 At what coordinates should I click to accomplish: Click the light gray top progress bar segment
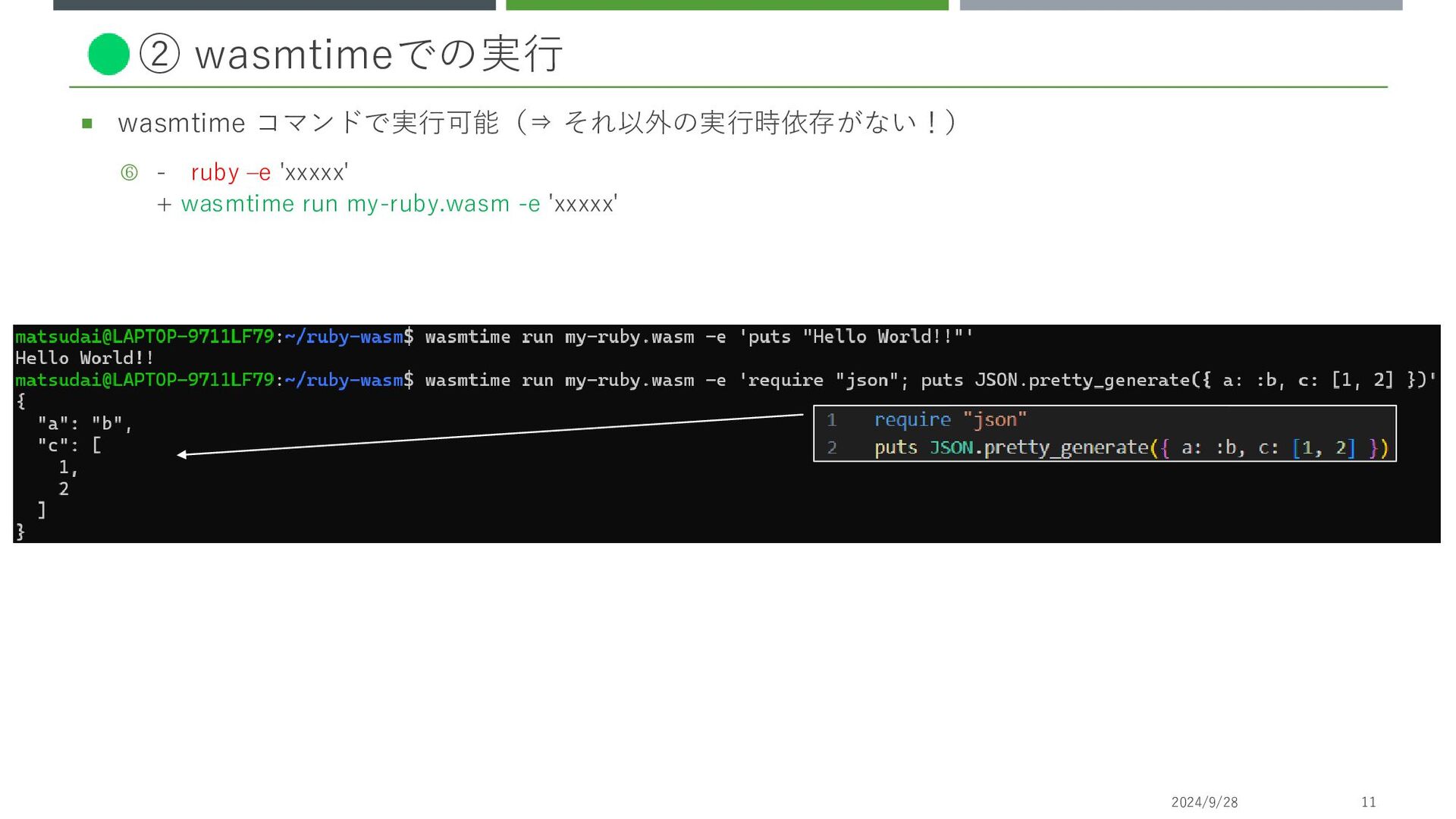(x=1180, y=5)
